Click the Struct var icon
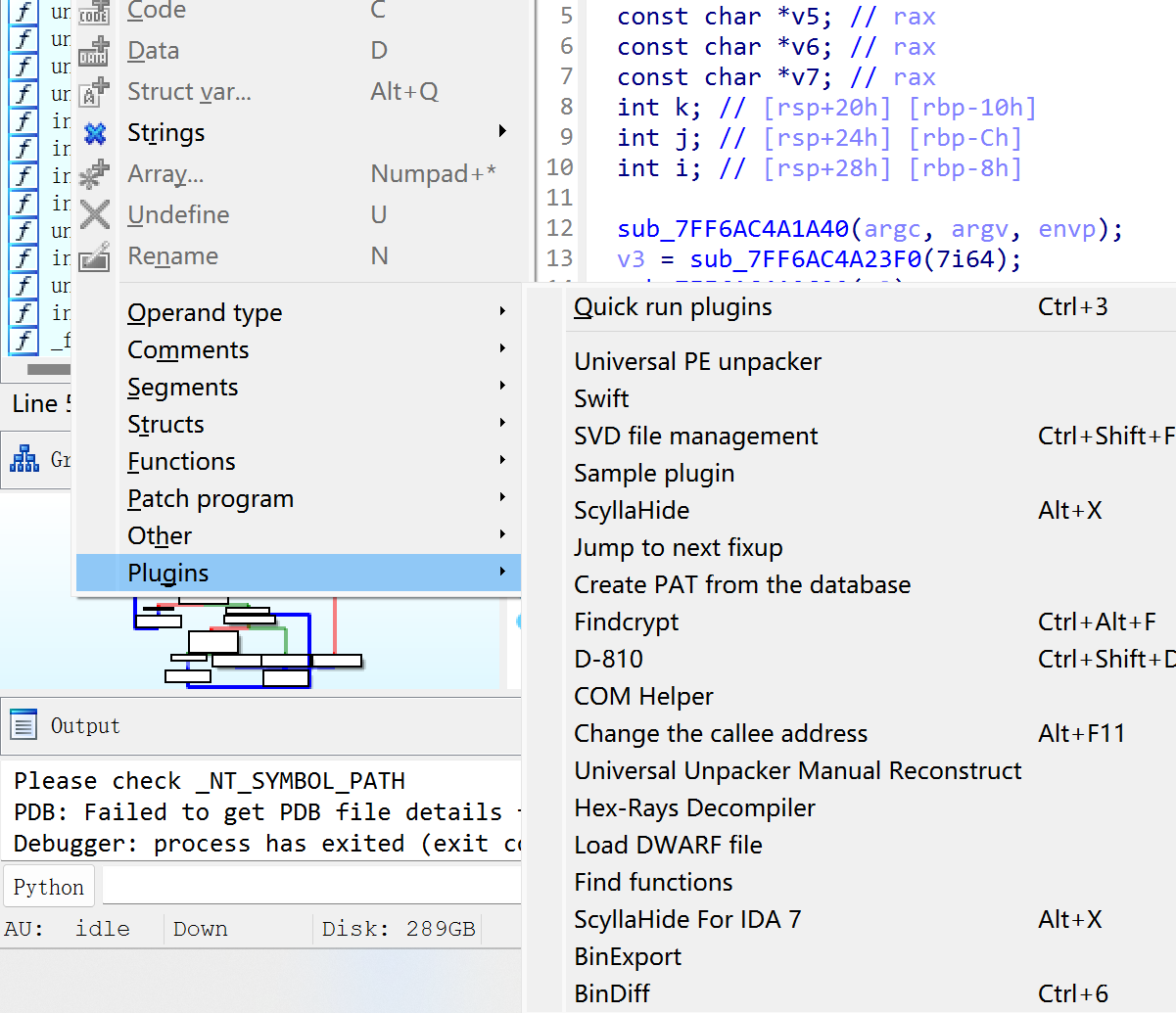 [x=94, y=92]
